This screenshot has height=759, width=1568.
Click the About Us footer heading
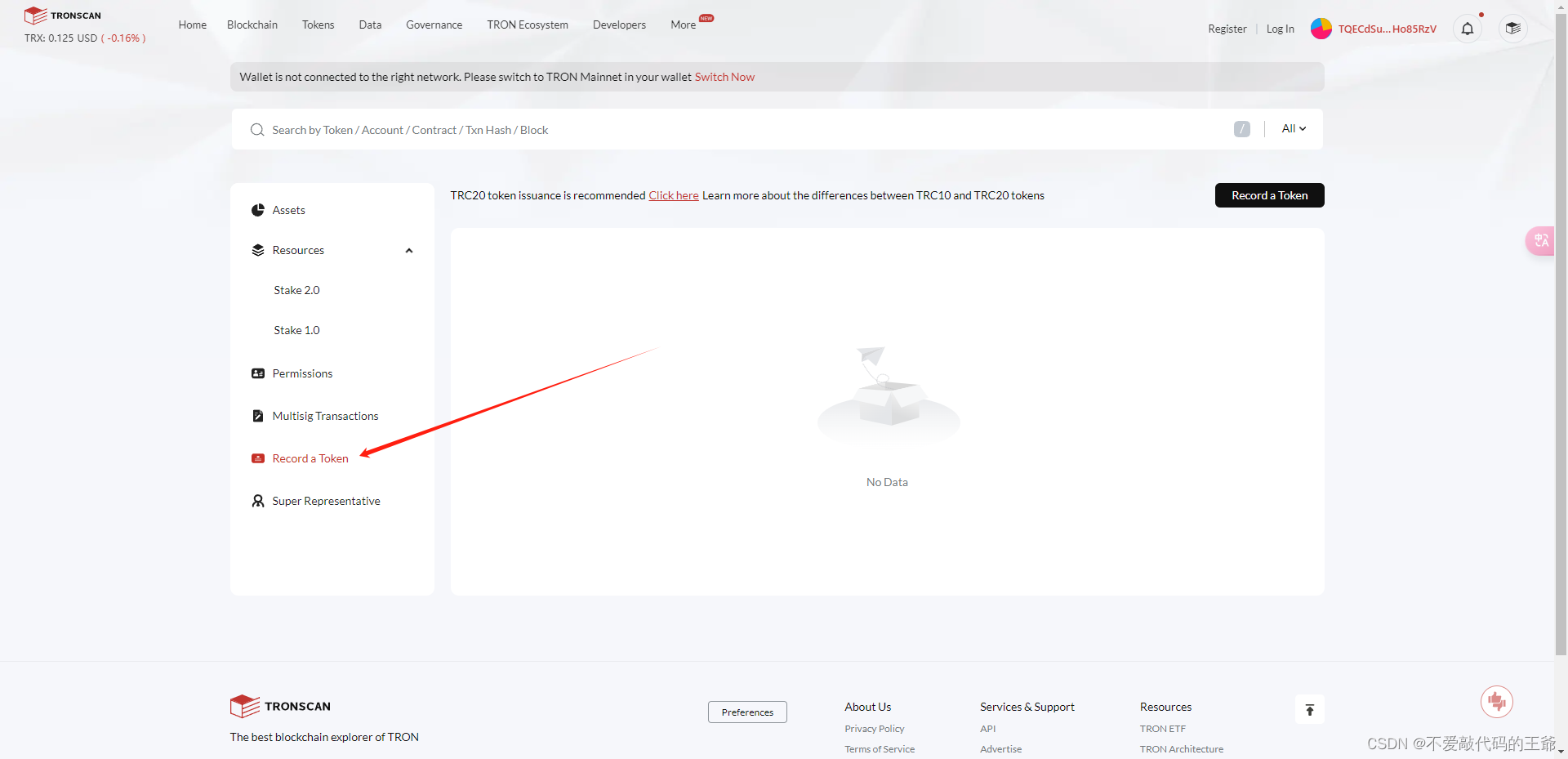click(867, 707)
